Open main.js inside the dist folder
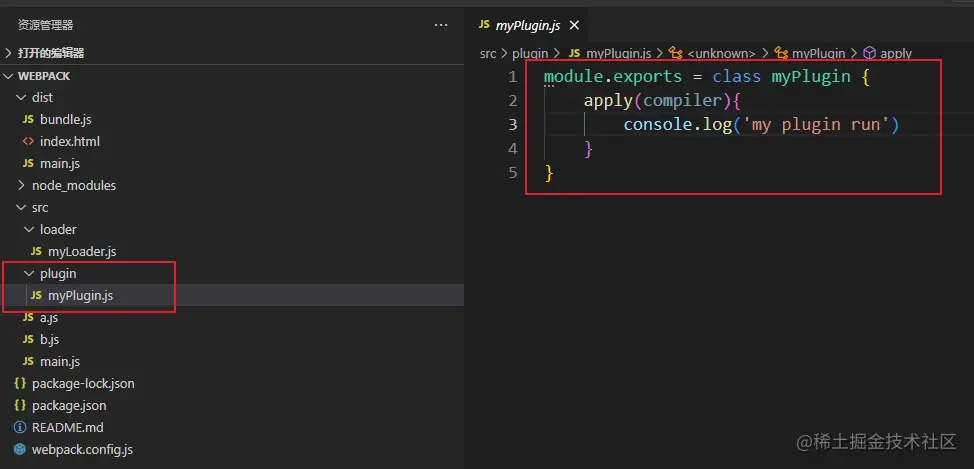 click(232, 163)
